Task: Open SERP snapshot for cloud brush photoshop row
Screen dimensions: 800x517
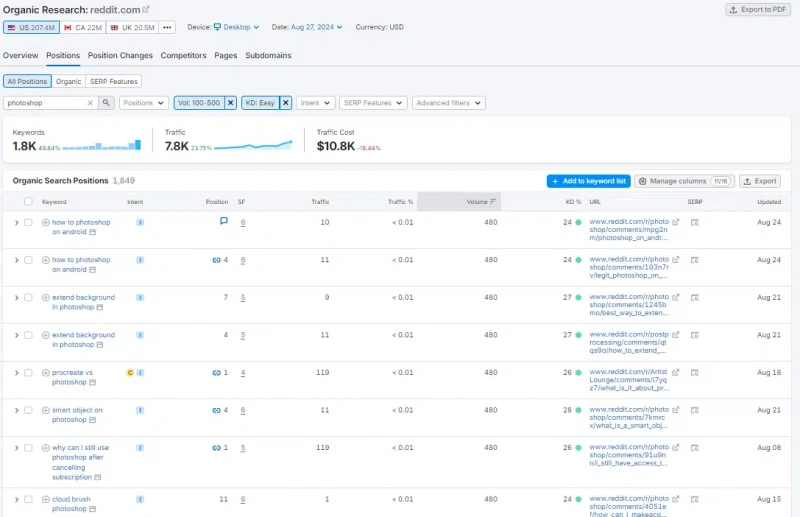Action: pyautogui.click(x=694, y=499)
